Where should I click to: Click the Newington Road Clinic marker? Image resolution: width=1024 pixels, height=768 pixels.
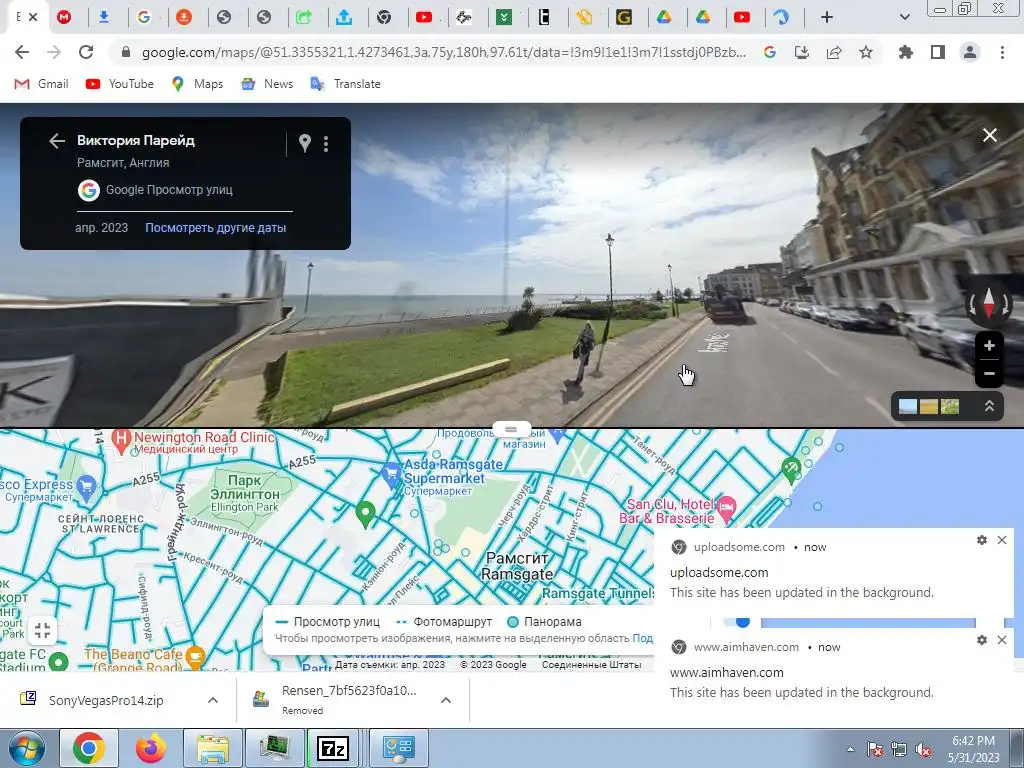point(121,441)
